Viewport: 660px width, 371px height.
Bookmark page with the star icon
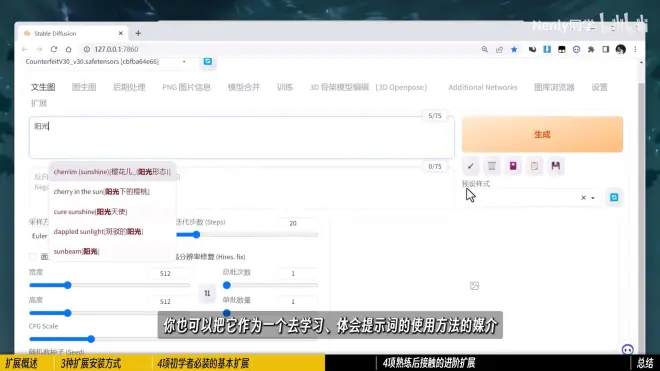point(514,49)
